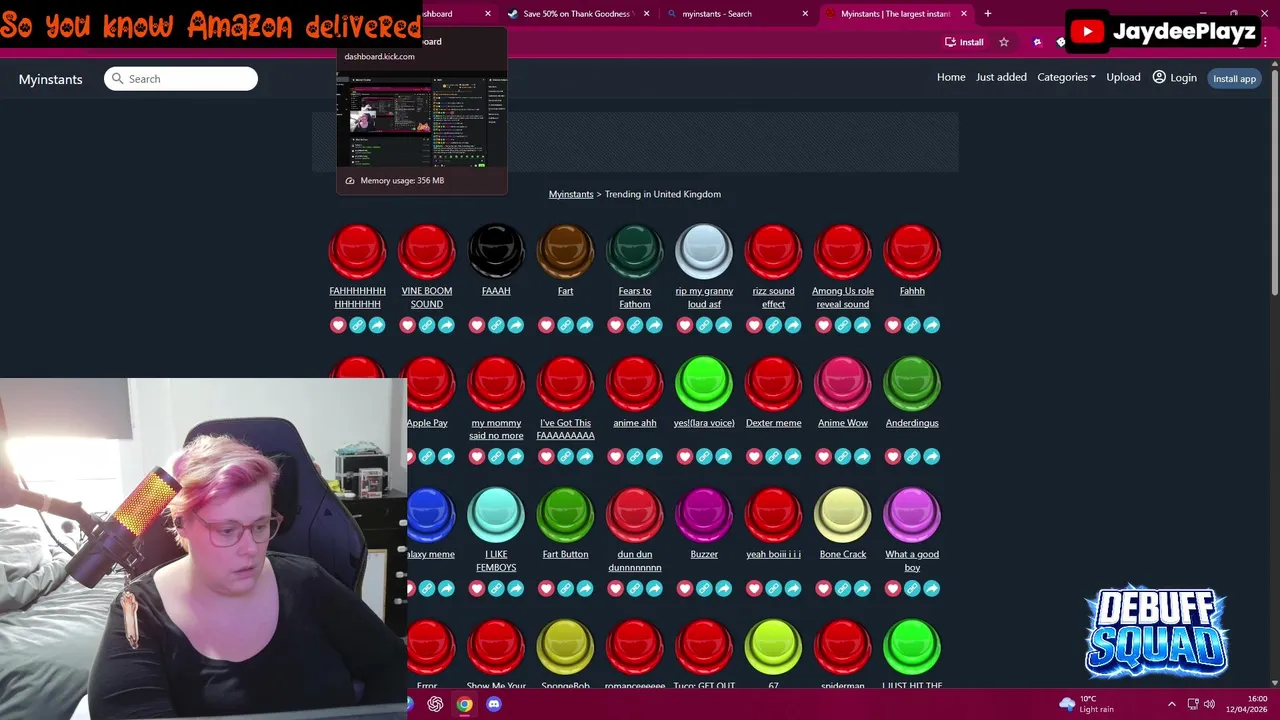
Task: Open the Apple Pay sound link
Action: pyautogui.click(x=427, y=423)
